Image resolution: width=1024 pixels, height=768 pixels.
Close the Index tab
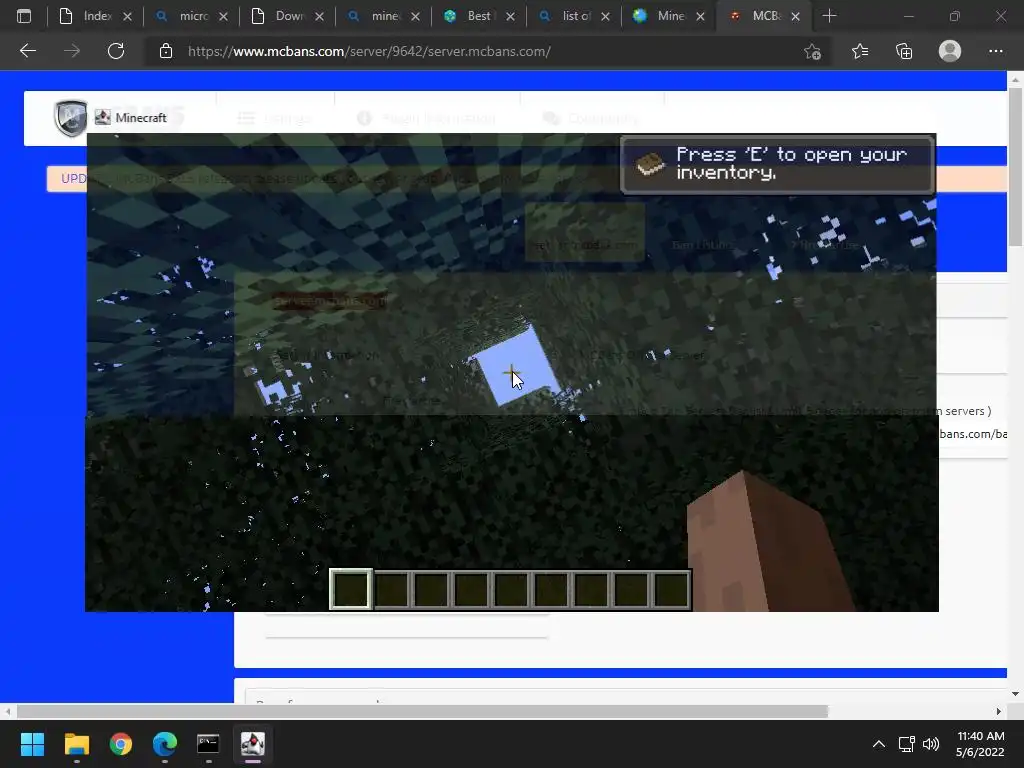point(127,16)
